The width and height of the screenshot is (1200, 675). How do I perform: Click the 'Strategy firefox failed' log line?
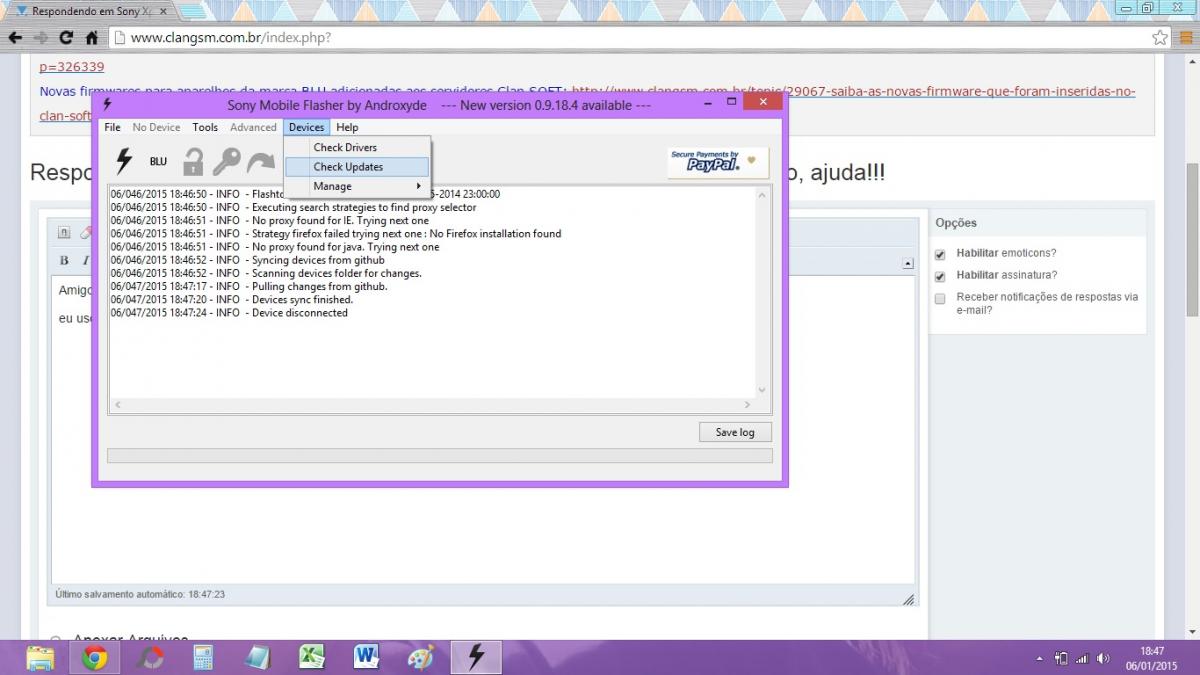[336, 234]
